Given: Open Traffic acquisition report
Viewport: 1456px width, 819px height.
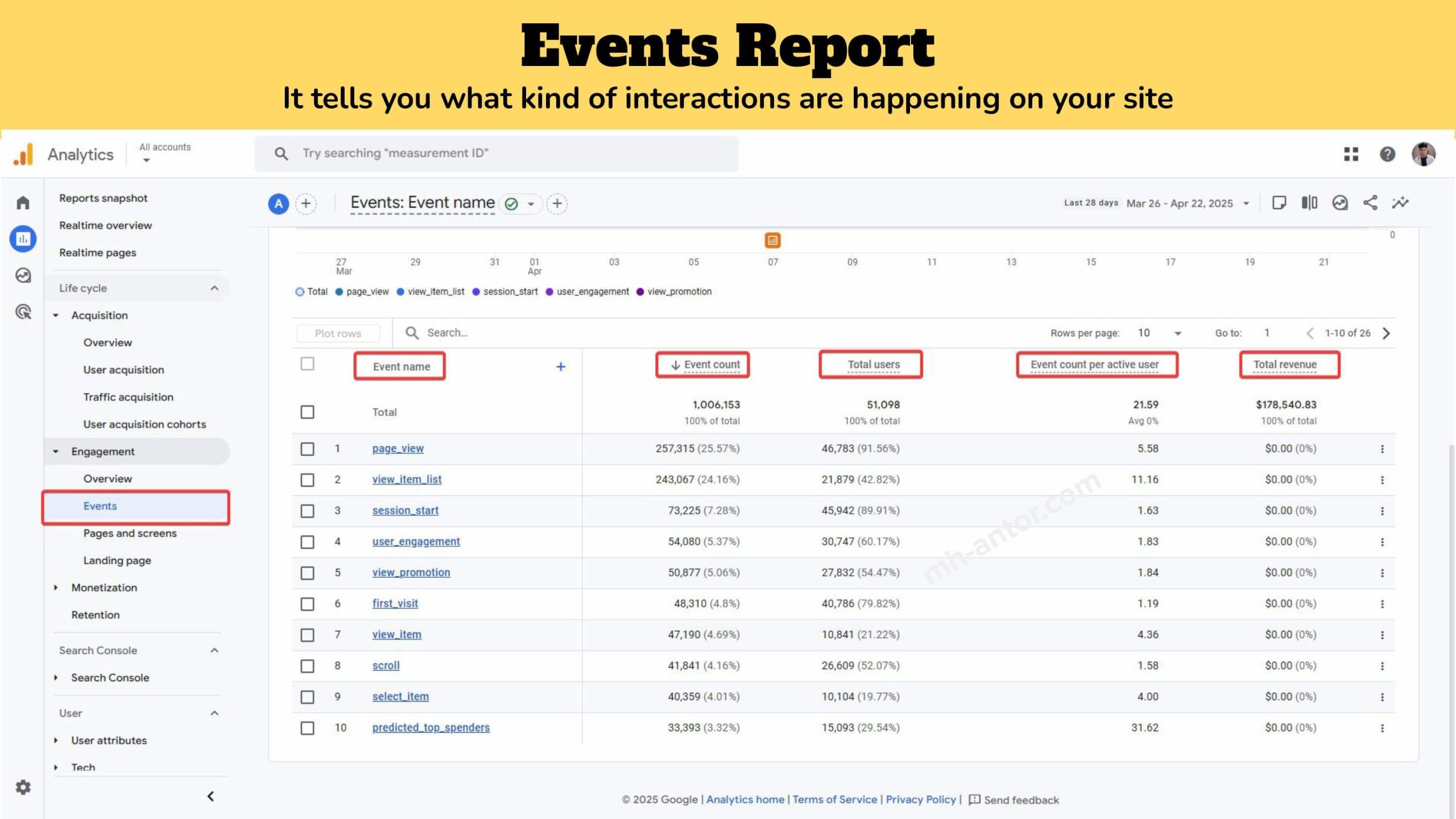Looking at the screenshot, I should tap(129, 397).
